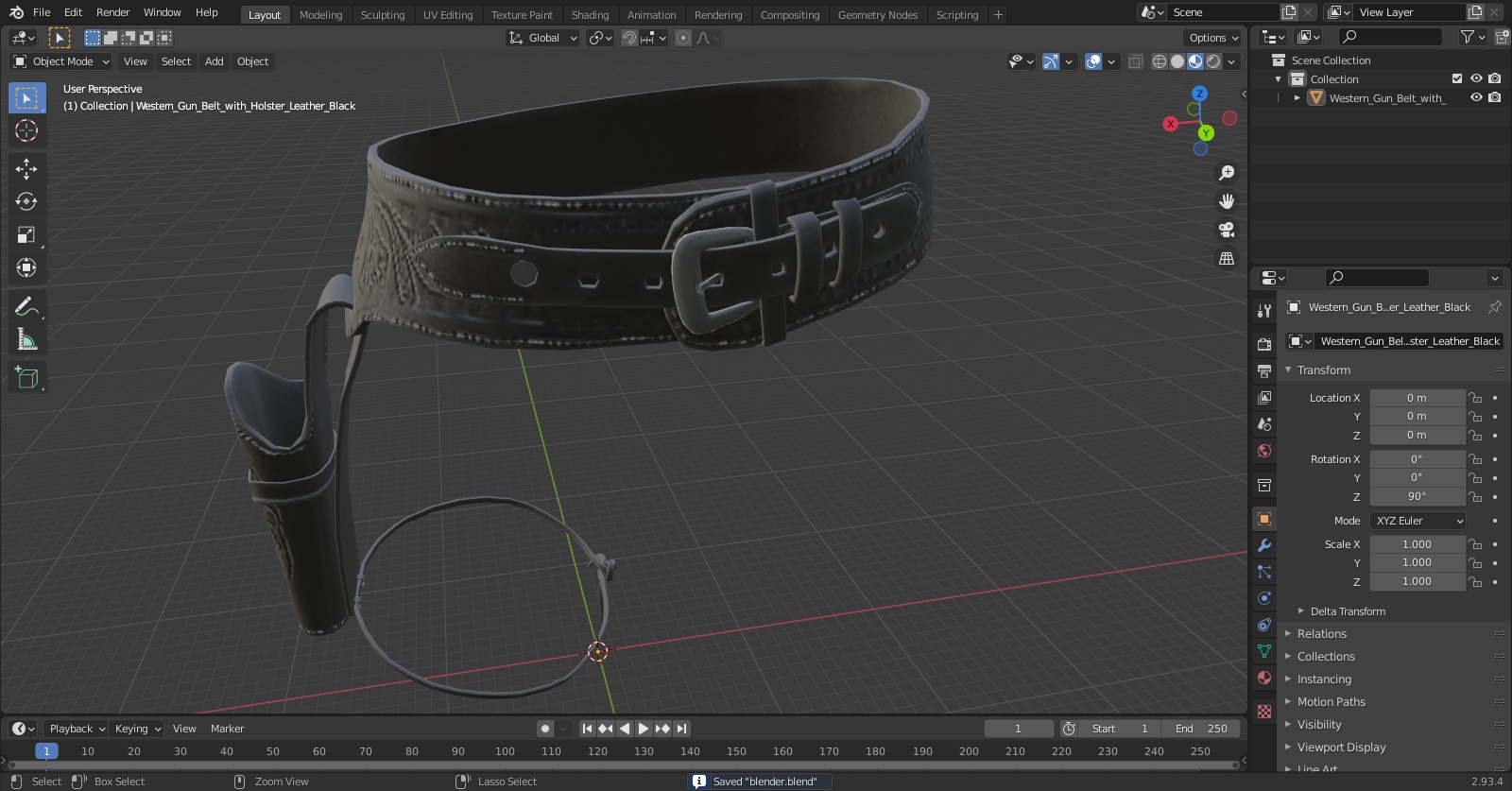Click the End frame 250 field
Screen dimensions: 1512x791
pyautogui.click(x=1201, y=729)
